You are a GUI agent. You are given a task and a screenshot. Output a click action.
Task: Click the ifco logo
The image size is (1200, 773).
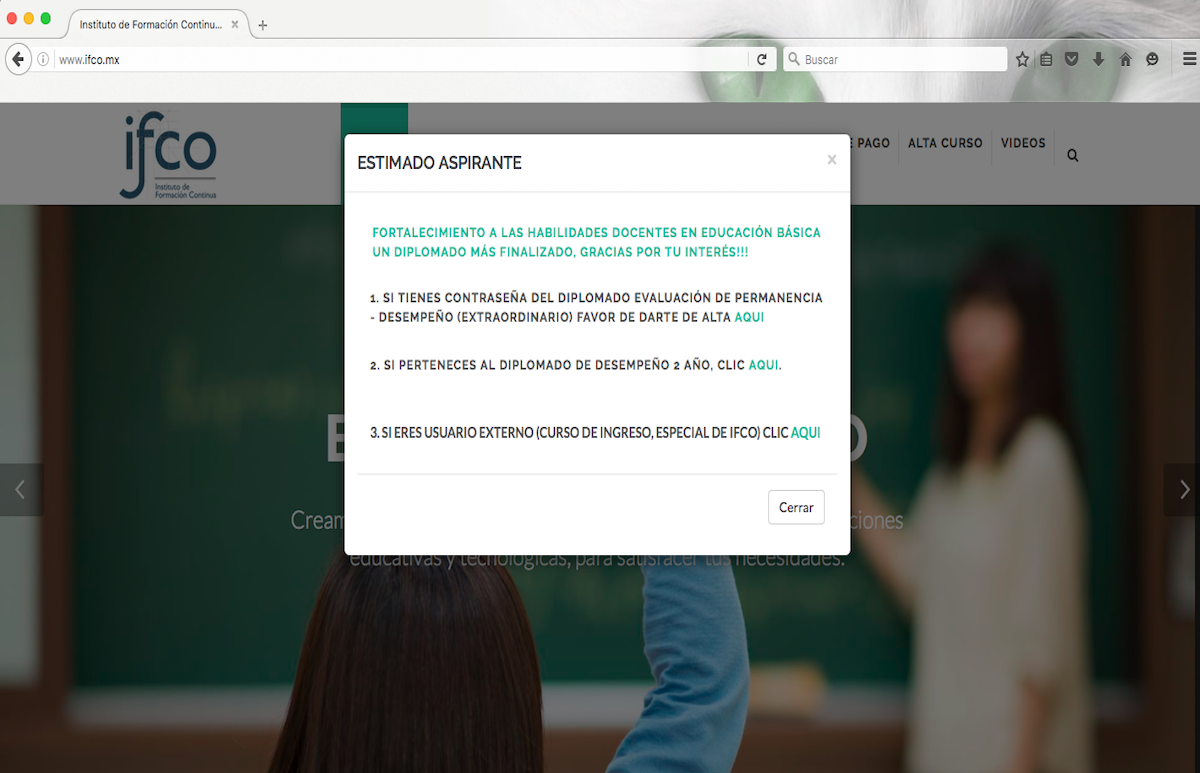point(168,155)
